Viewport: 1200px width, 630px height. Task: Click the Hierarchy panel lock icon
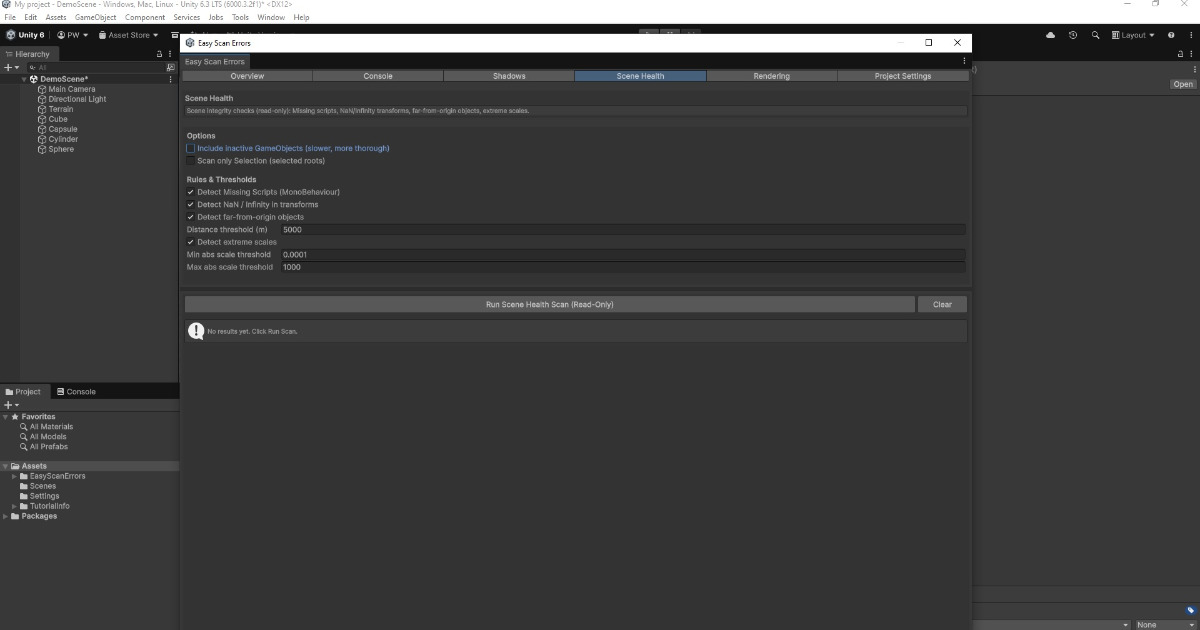[159, 54]
